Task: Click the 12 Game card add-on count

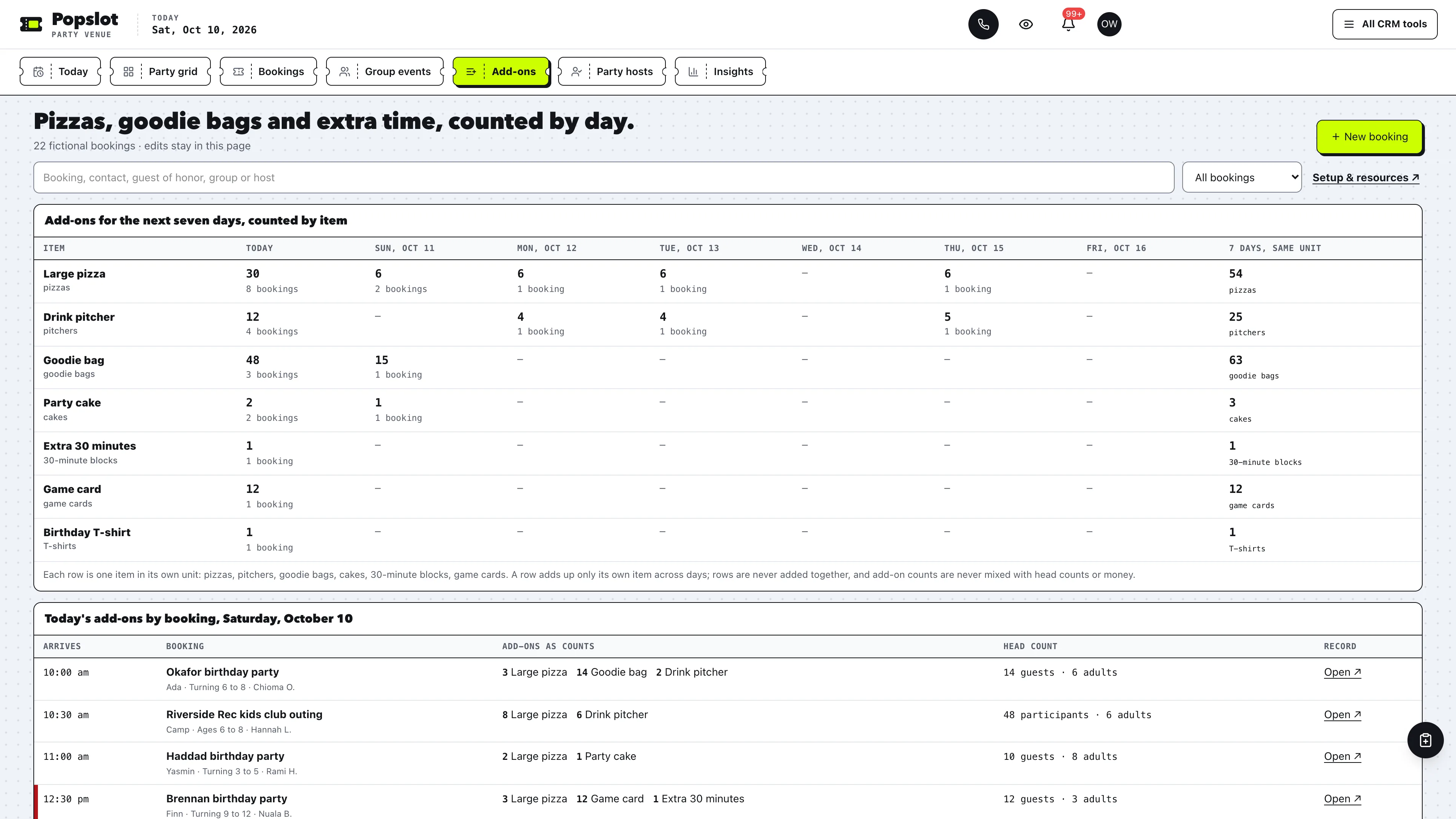Action: coord(609,799)
